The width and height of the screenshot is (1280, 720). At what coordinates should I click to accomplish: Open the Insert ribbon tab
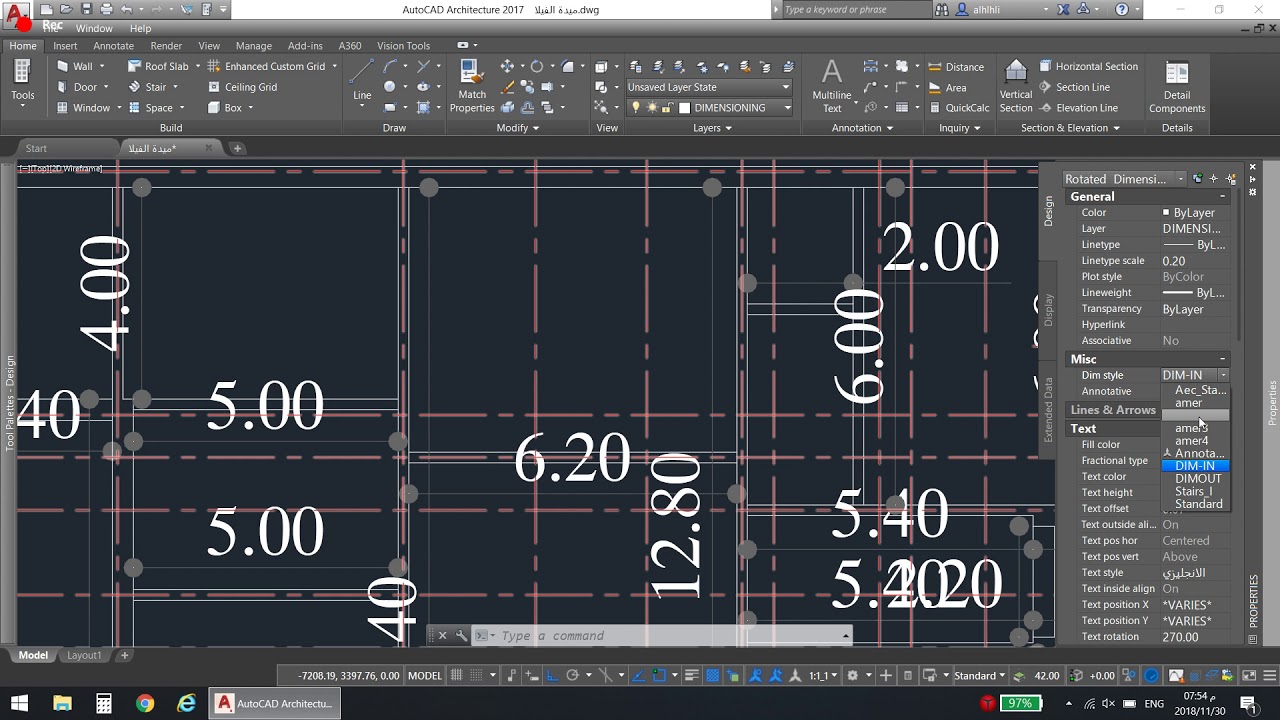pyautogui.click(x=65, y=46)
